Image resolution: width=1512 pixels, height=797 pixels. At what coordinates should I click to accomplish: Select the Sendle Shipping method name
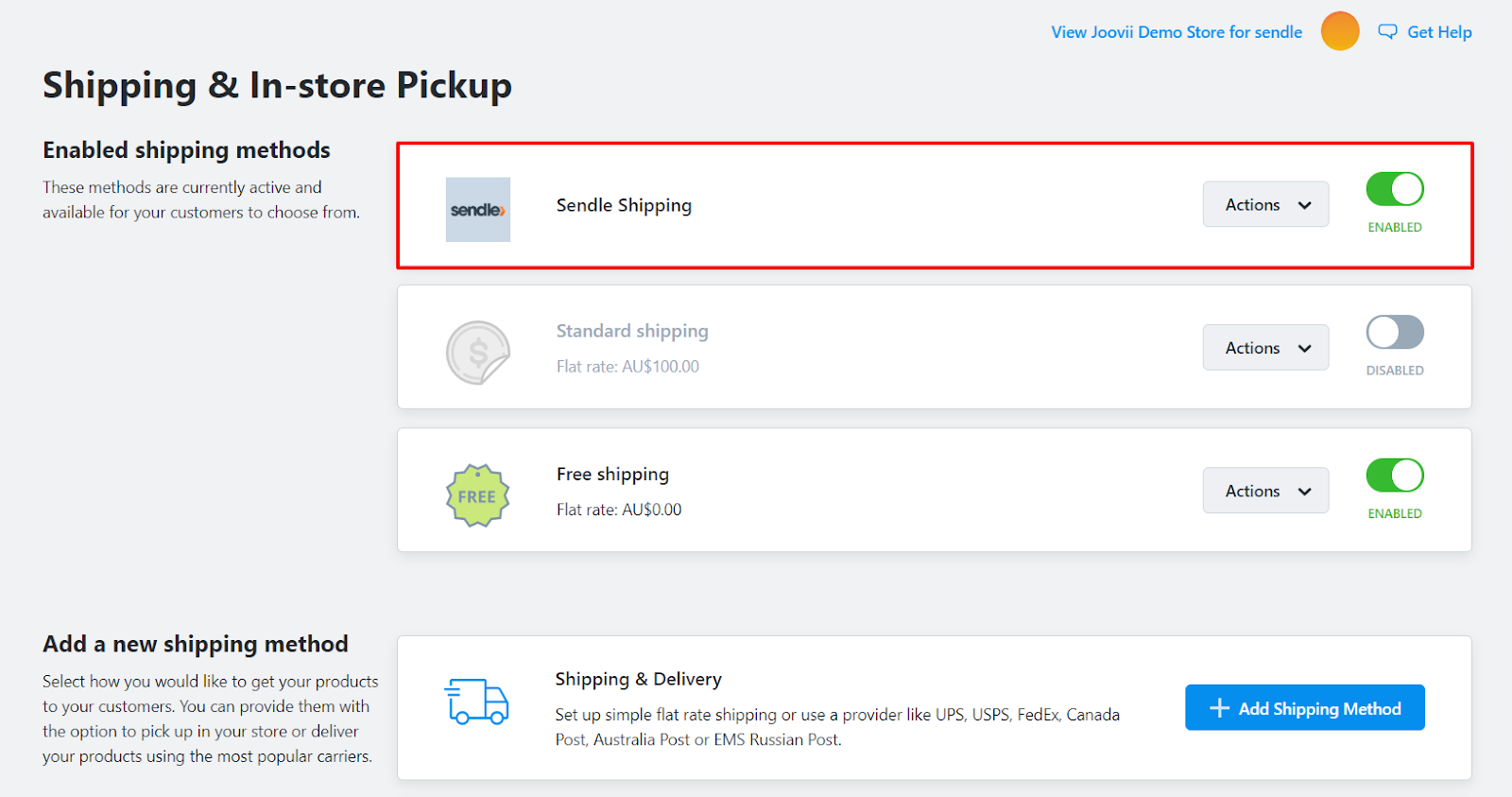tap(624, 205)
